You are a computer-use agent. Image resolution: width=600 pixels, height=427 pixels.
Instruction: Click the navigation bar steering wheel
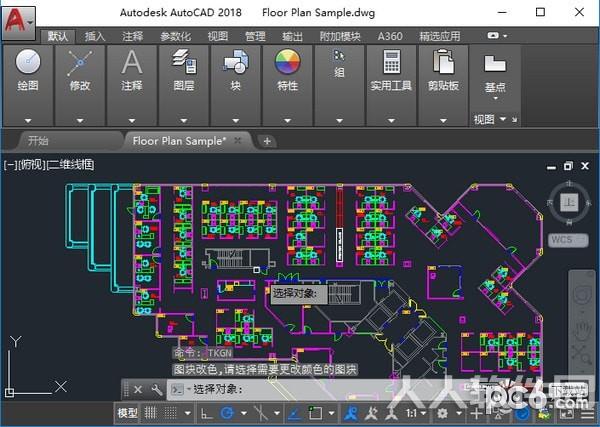[x=582, y=295]
